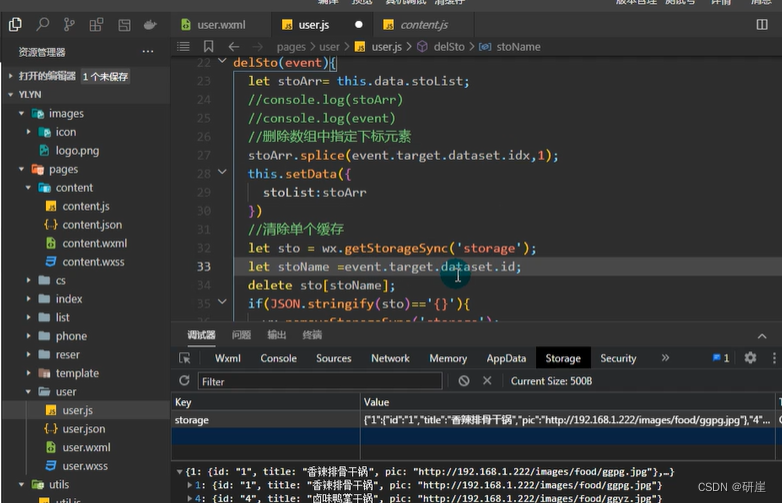782x503 pixels.
Task: Collapse the YLYN project root
Action: [10, 94]
